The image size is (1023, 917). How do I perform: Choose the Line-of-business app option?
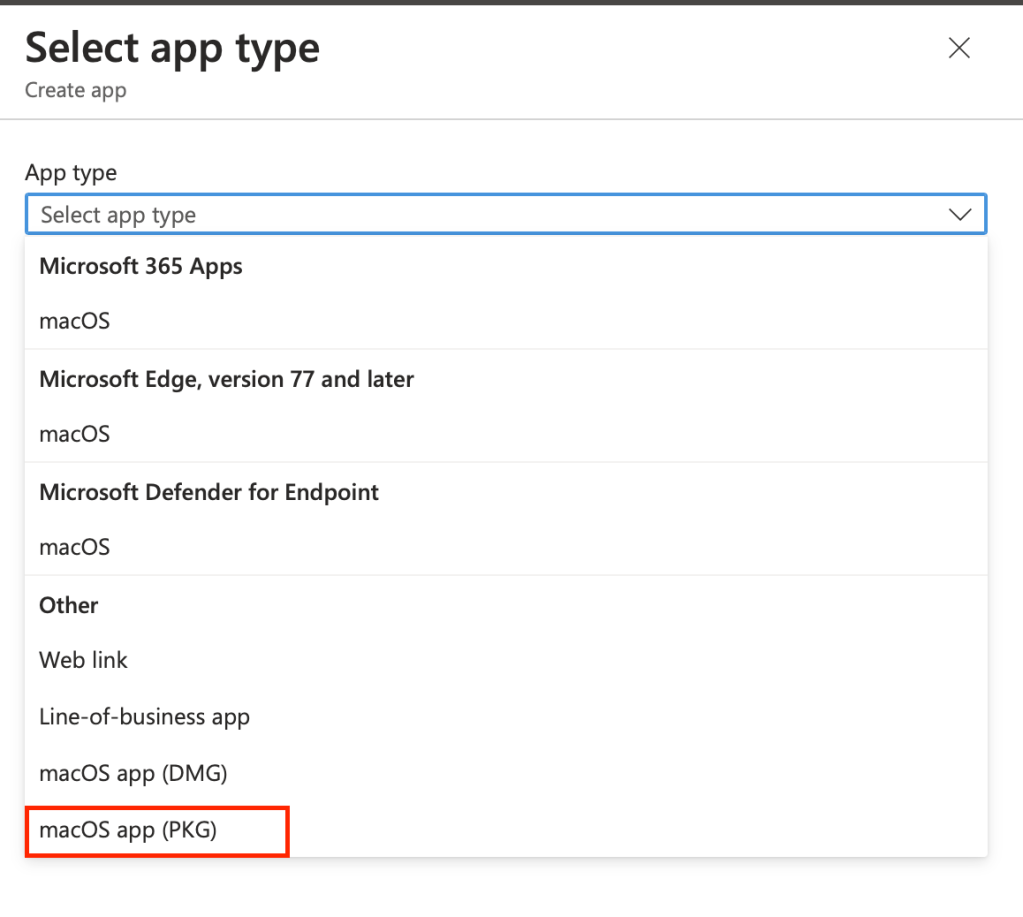[x=144, y=717]
